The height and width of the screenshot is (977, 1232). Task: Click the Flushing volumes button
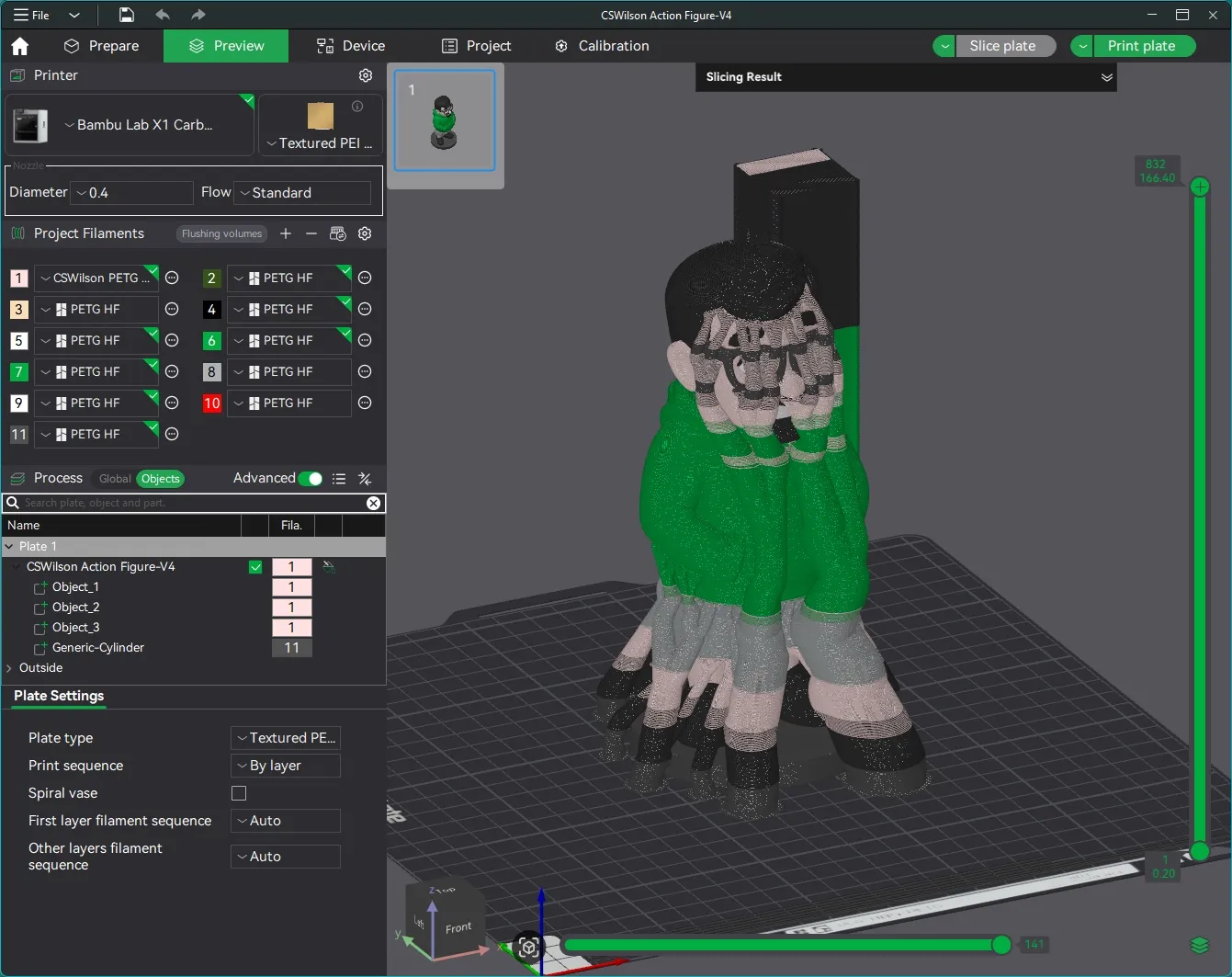coord(220,233)
